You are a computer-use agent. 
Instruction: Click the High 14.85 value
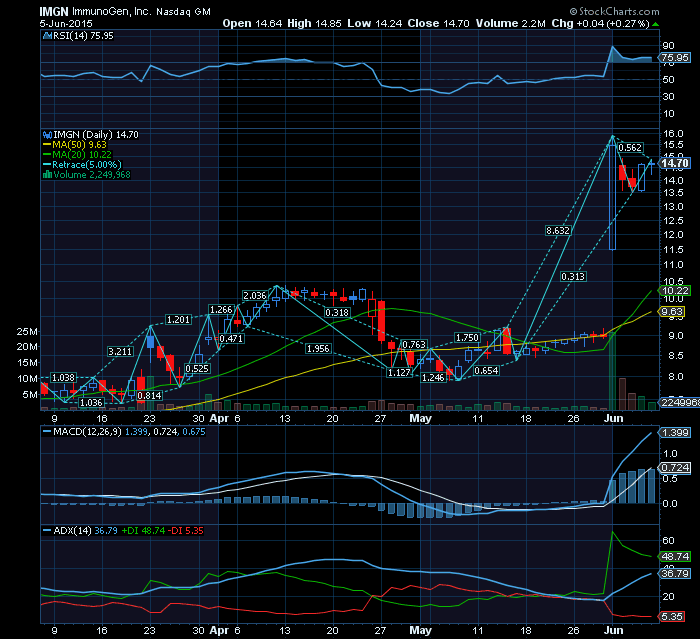[x=314, y=24]
